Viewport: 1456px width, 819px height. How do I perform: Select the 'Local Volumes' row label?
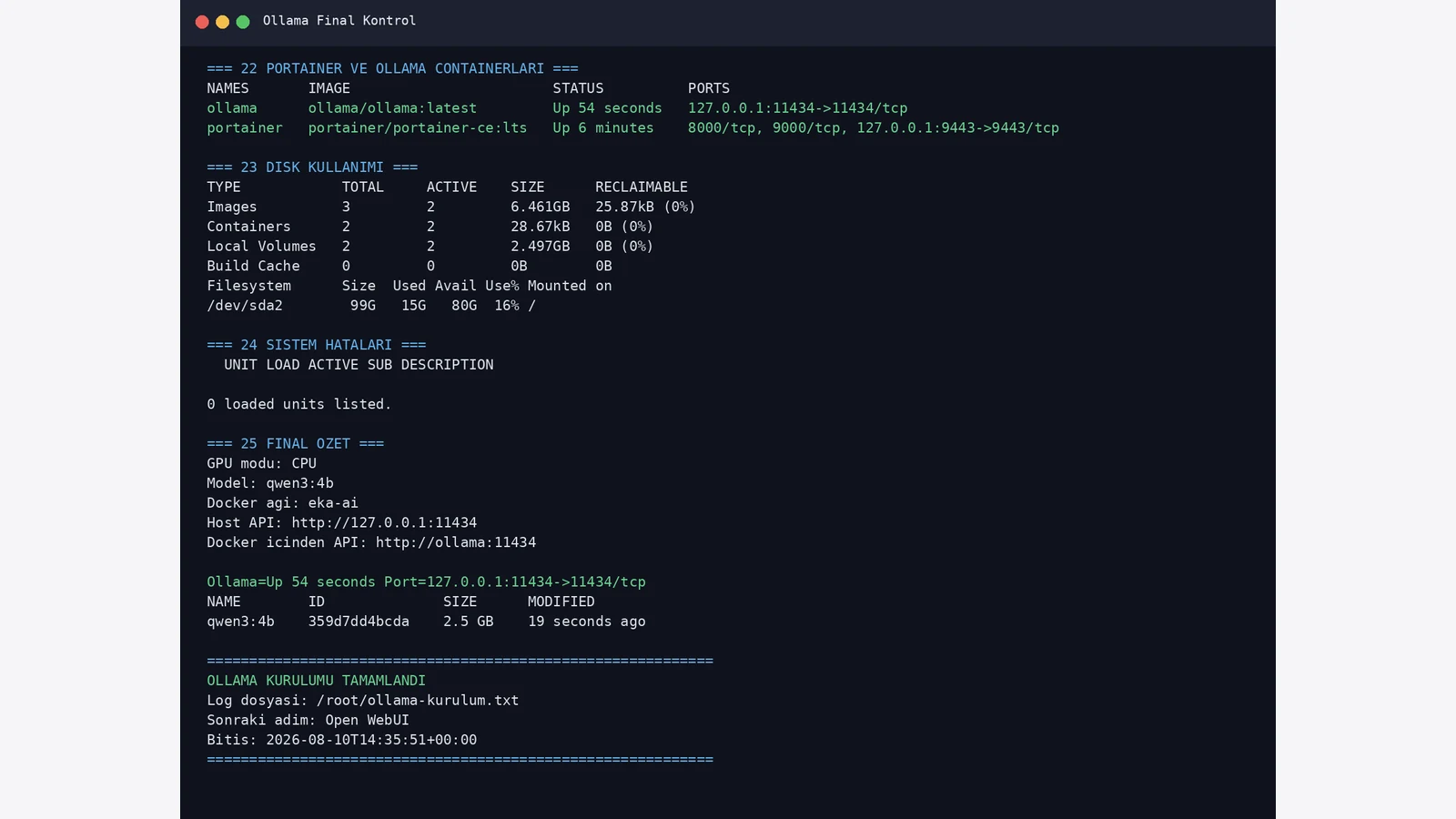click(x=261, y=247)
